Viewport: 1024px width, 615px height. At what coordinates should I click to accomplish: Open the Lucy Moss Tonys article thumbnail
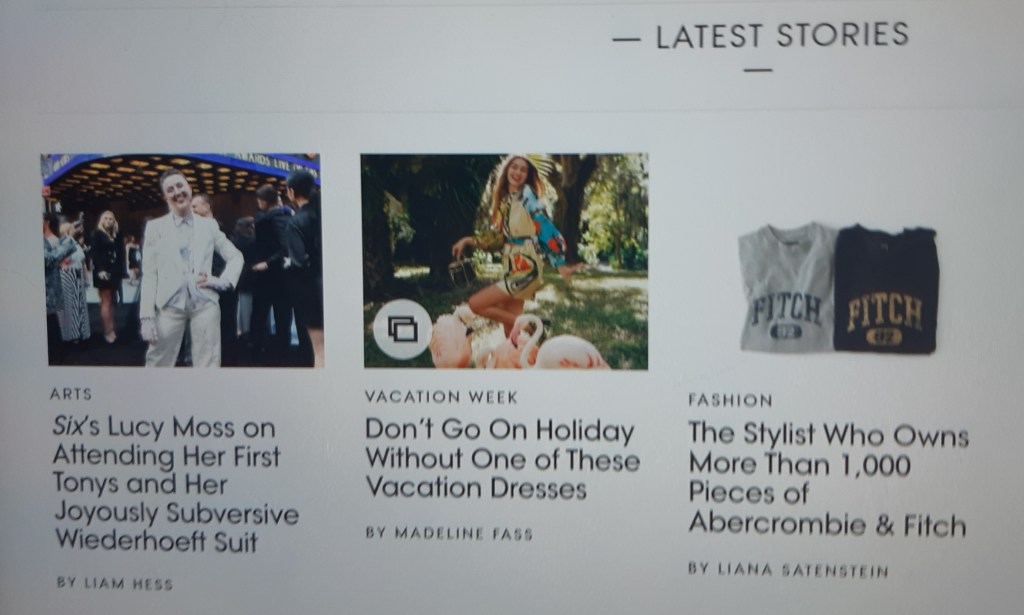tap(182, 260)
